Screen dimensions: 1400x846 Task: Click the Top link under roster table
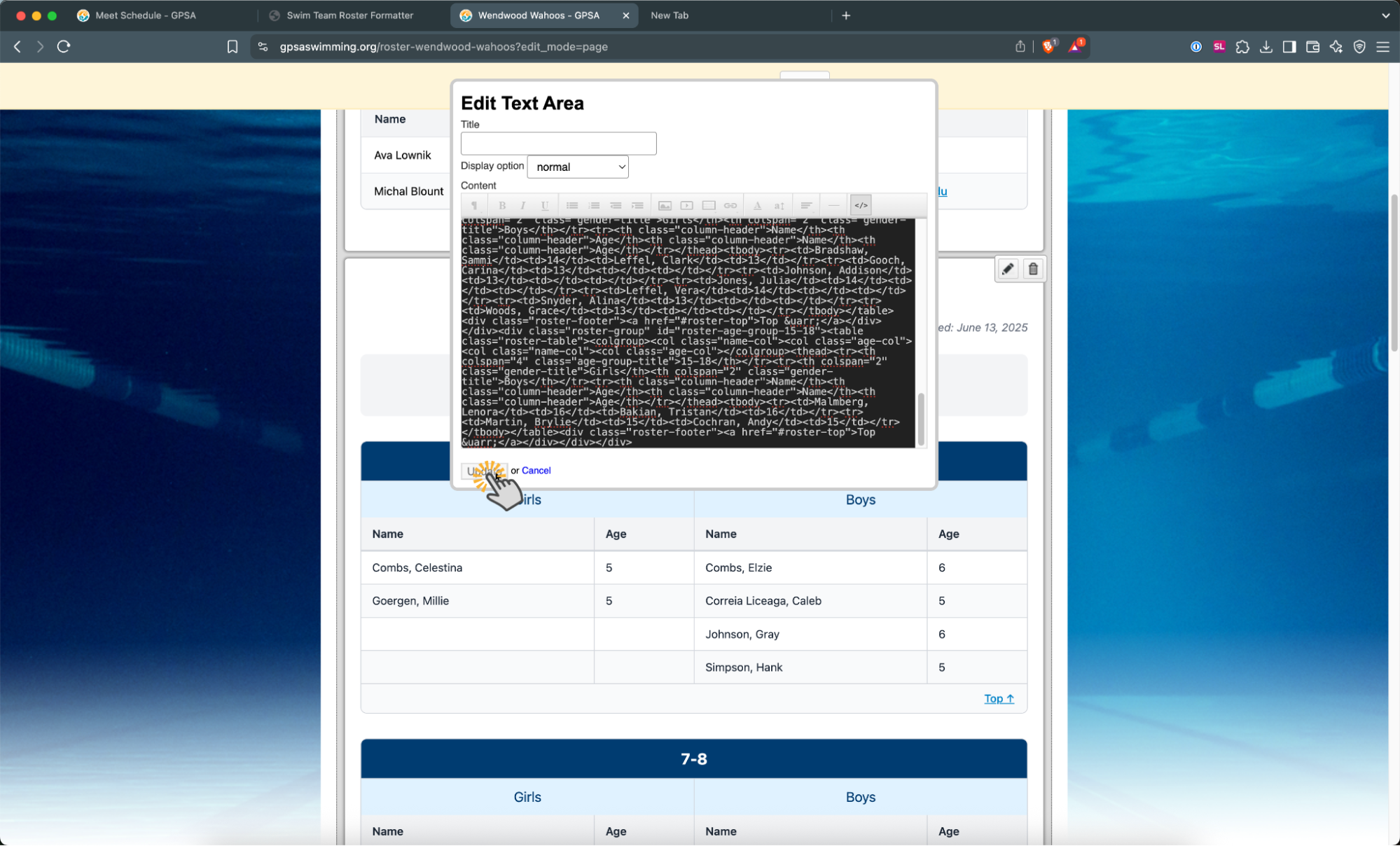coord(998,698)
